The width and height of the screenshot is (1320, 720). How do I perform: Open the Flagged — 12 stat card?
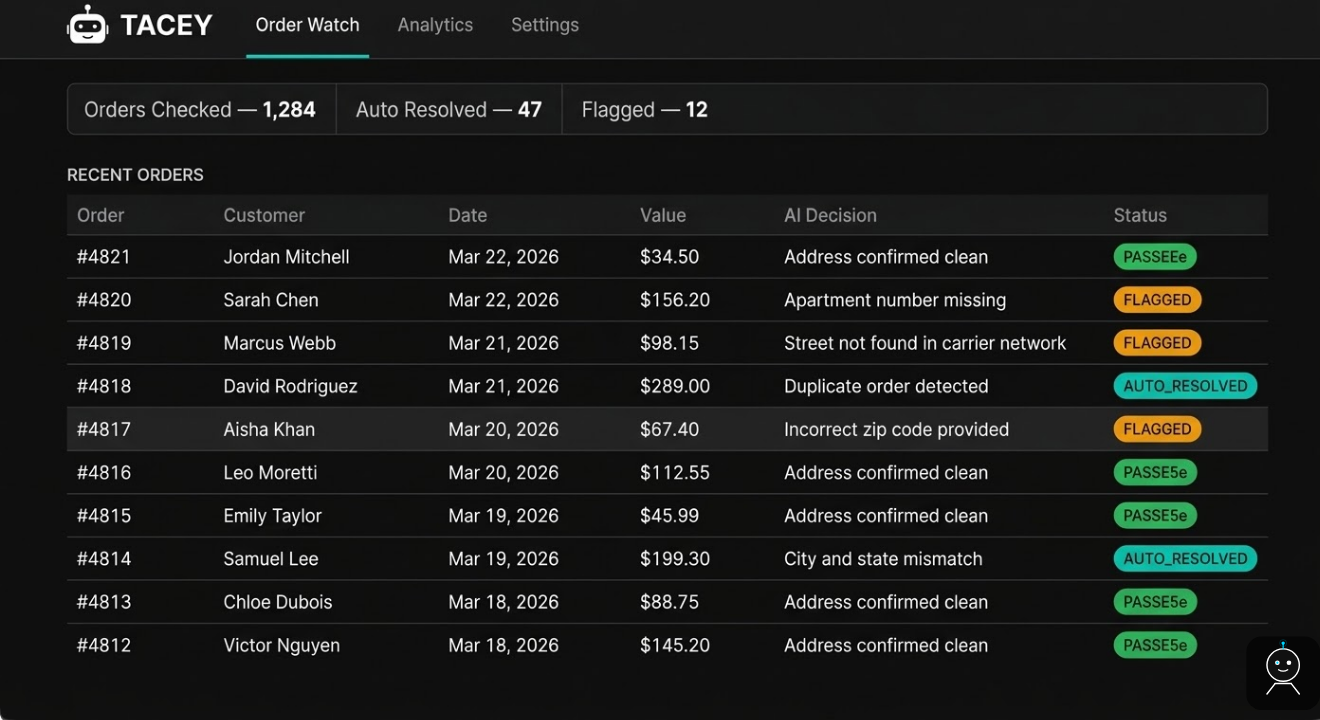[x=644, y=109]
